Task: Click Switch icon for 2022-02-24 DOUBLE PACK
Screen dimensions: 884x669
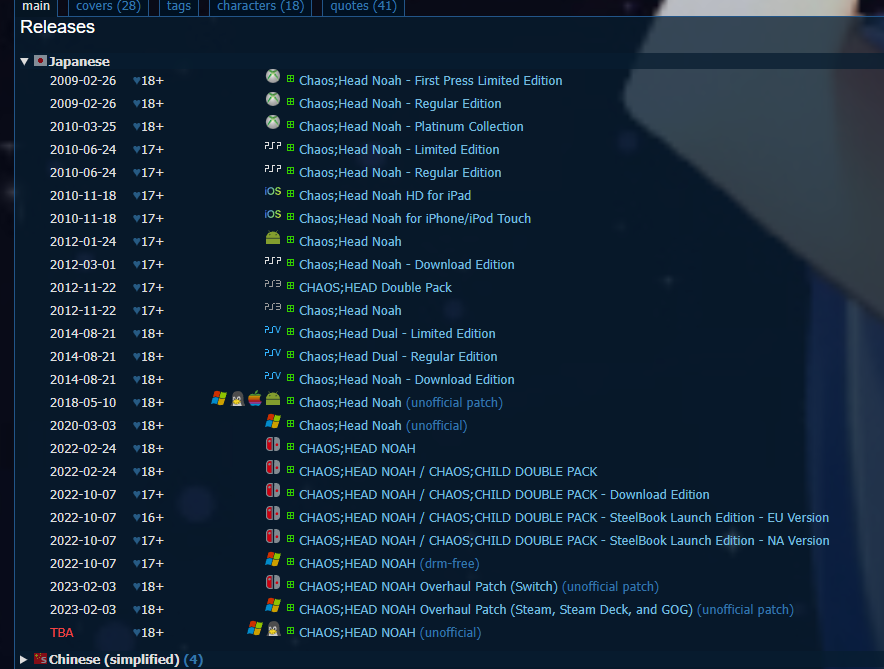Action: (273, 467)
